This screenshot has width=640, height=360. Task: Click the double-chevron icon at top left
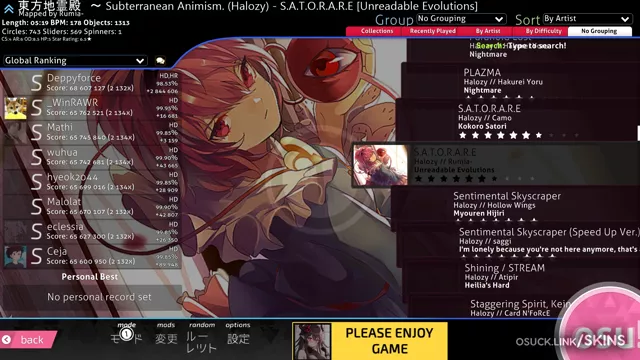pos(9,8)
